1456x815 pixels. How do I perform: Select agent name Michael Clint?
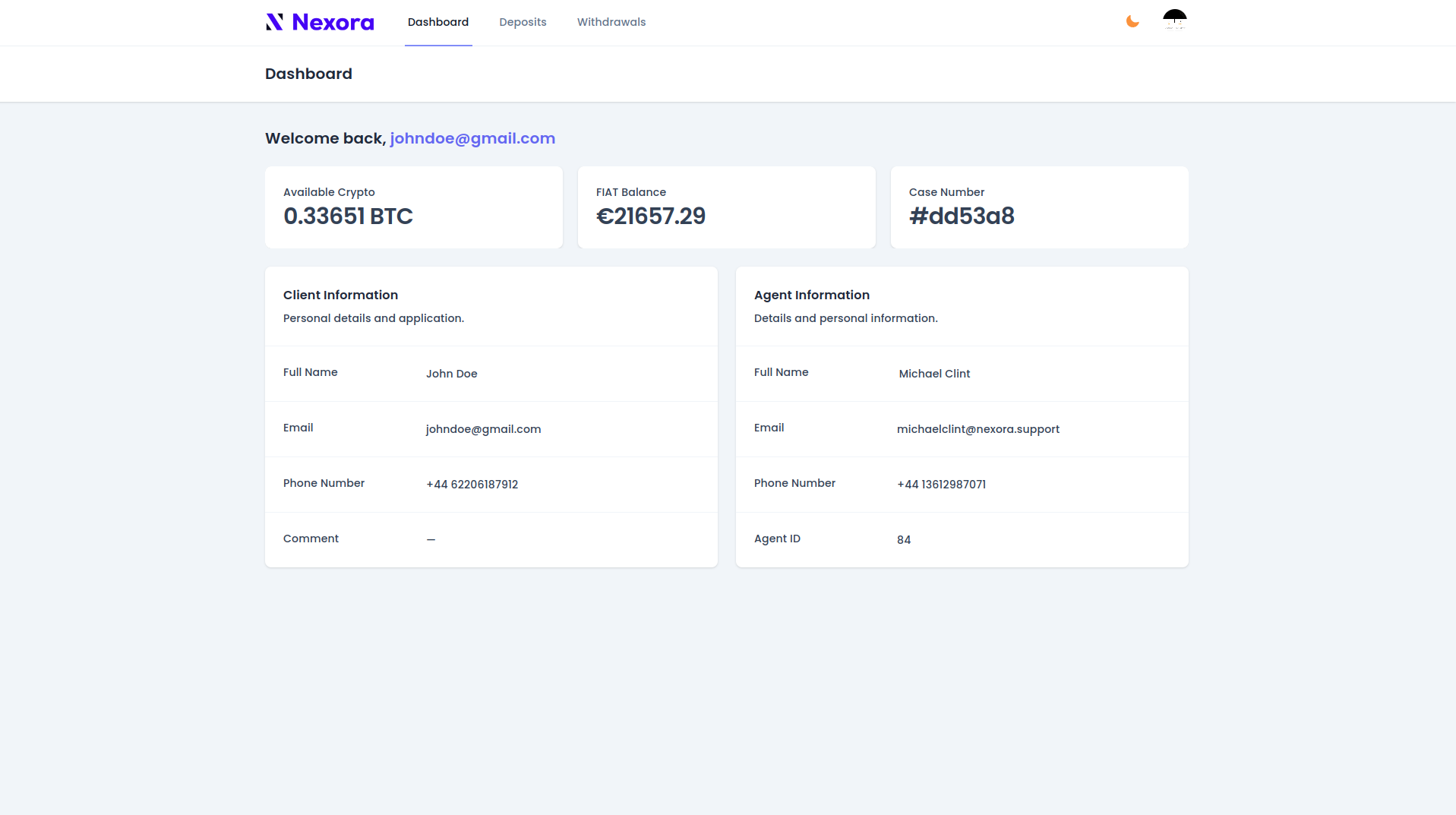tap(934, 374)
